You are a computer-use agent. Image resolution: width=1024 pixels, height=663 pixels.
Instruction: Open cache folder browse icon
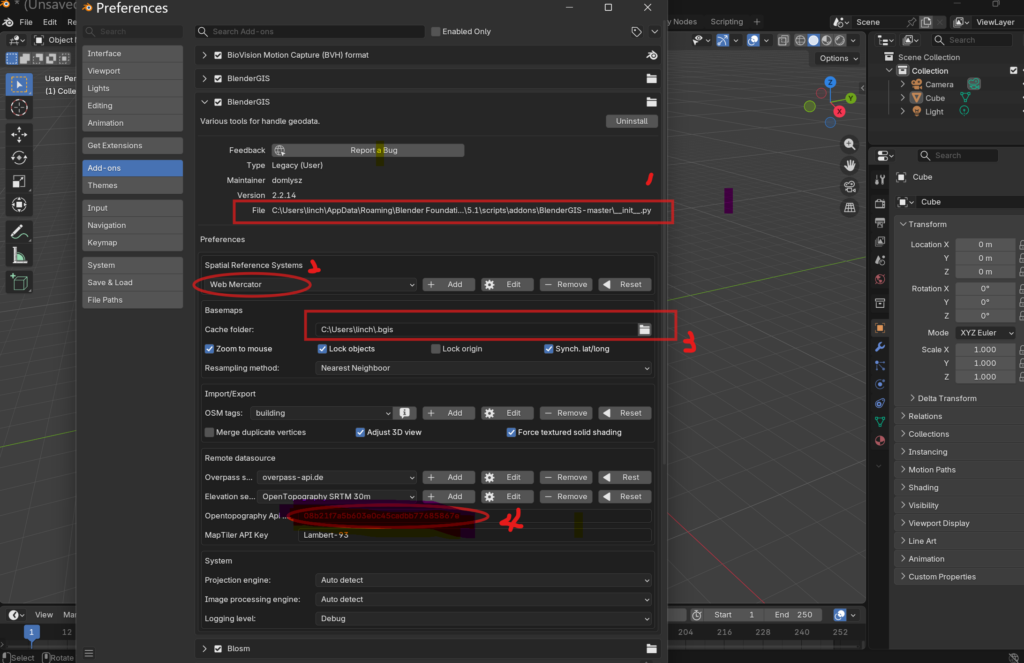(645, 329)
